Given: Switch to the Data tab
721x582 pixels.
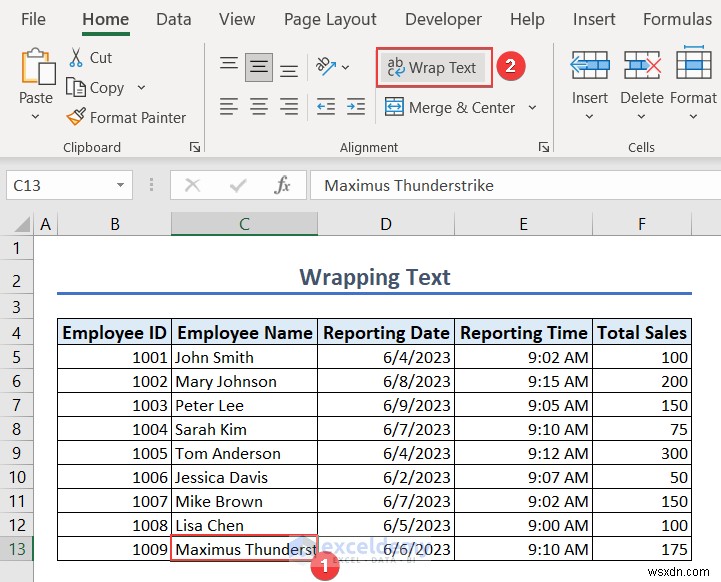Looking at the screenshot, I should tap(174, 19).
